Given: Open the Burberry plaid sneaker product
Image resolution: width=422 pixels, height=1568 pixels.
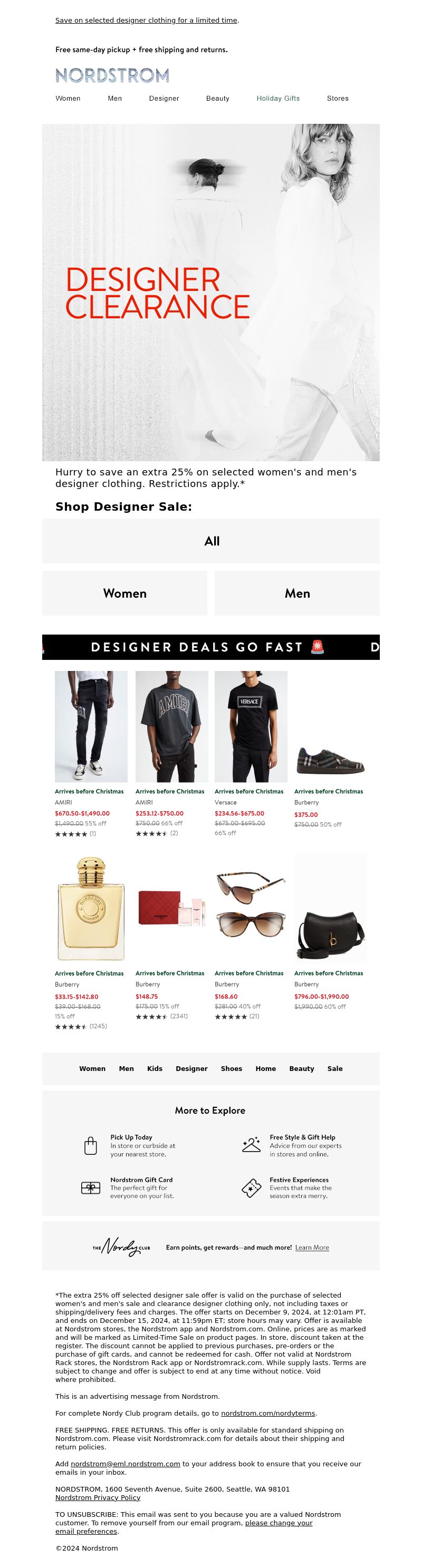Looking at the screenshot, I should (x=331, y=759).
